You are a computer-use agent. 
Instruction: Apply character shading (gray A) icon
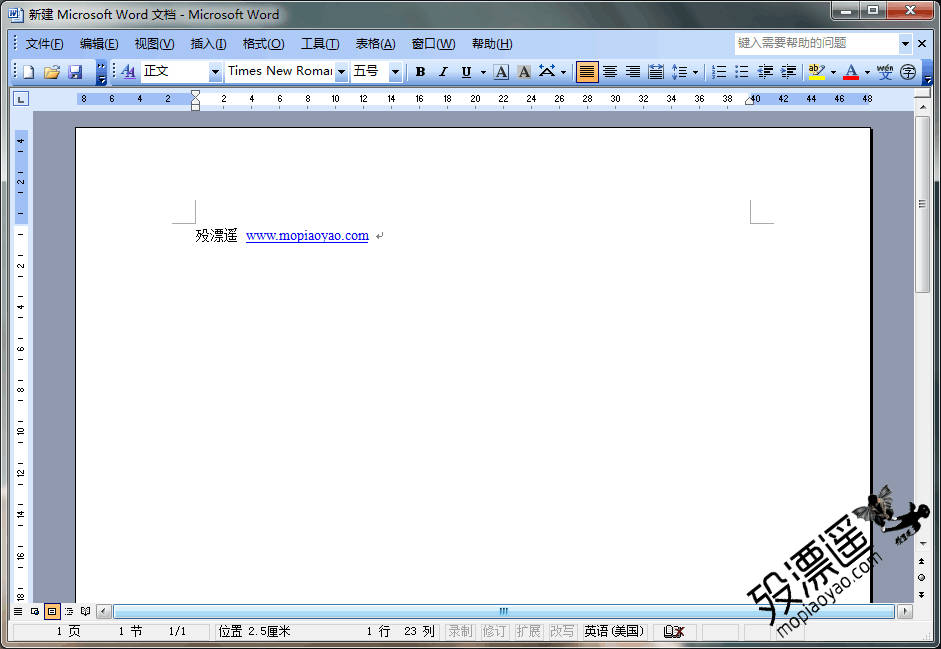[524, 72]
